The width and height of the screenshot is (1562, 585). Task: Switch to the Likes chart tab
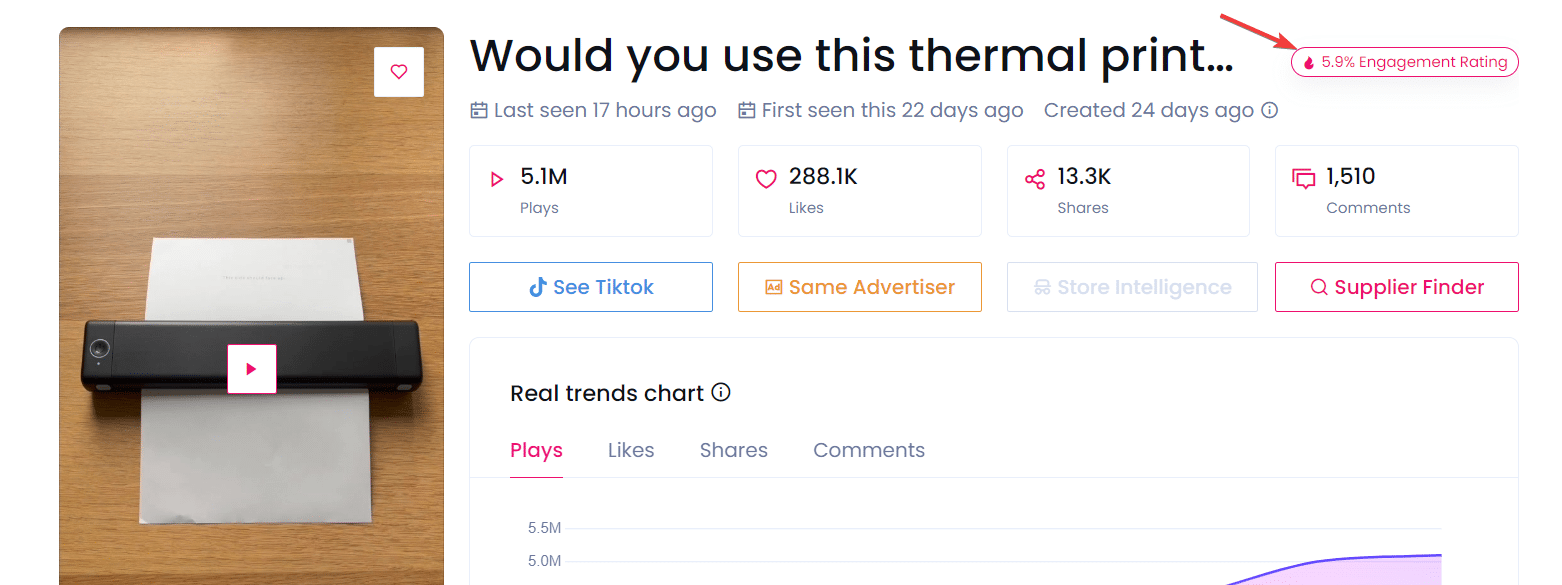(631, 450)
